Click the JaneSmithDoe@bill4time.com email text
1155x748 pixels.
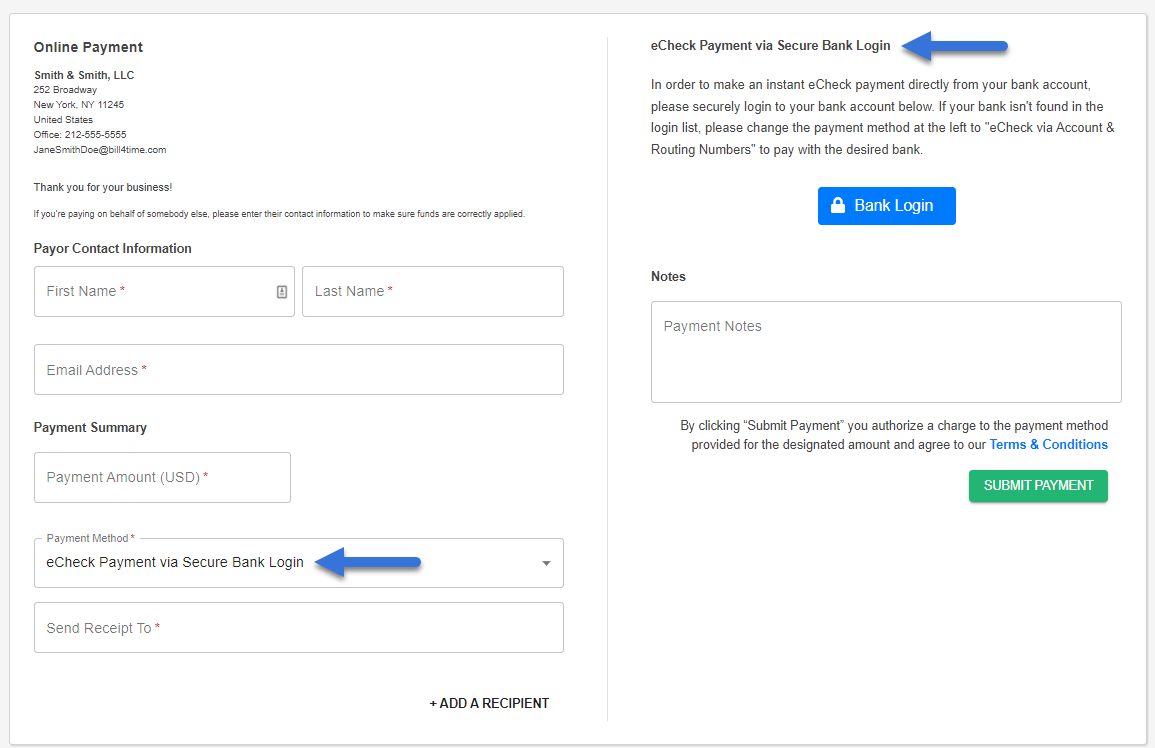point(99,150)
